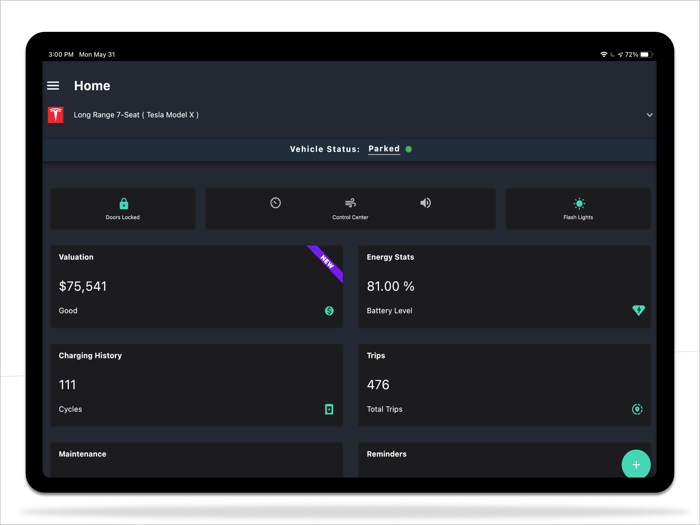The width and height of the screenshot is (700, 525).
Task: Open the Charging History card title
Action: coord(90,356)
